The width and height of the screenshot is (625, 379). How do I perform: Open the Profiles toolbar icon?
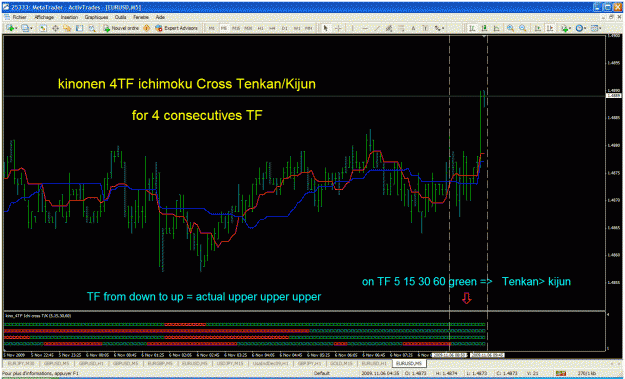pyautogui.click(x=25, y=28)
